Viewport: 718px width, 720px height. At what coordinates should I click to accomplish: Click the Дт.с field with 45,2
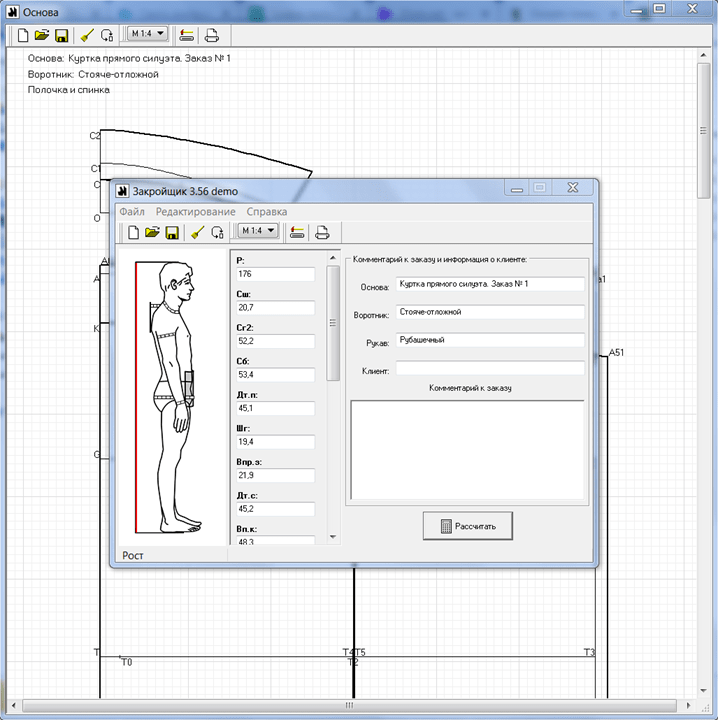tap(275, 509)
